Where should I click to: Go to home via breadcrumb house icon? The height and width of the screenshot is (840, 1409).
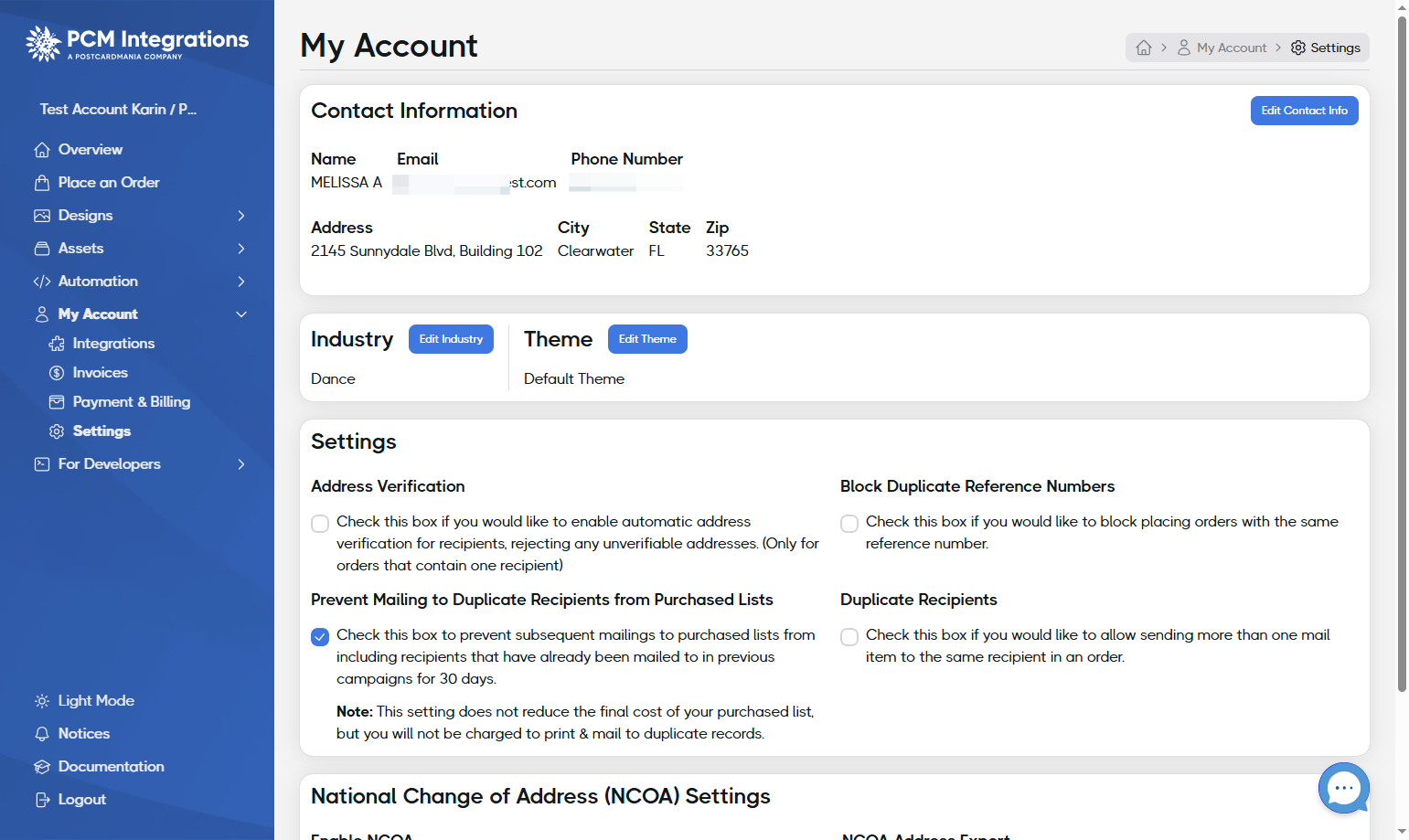[x=1144, y=48]
